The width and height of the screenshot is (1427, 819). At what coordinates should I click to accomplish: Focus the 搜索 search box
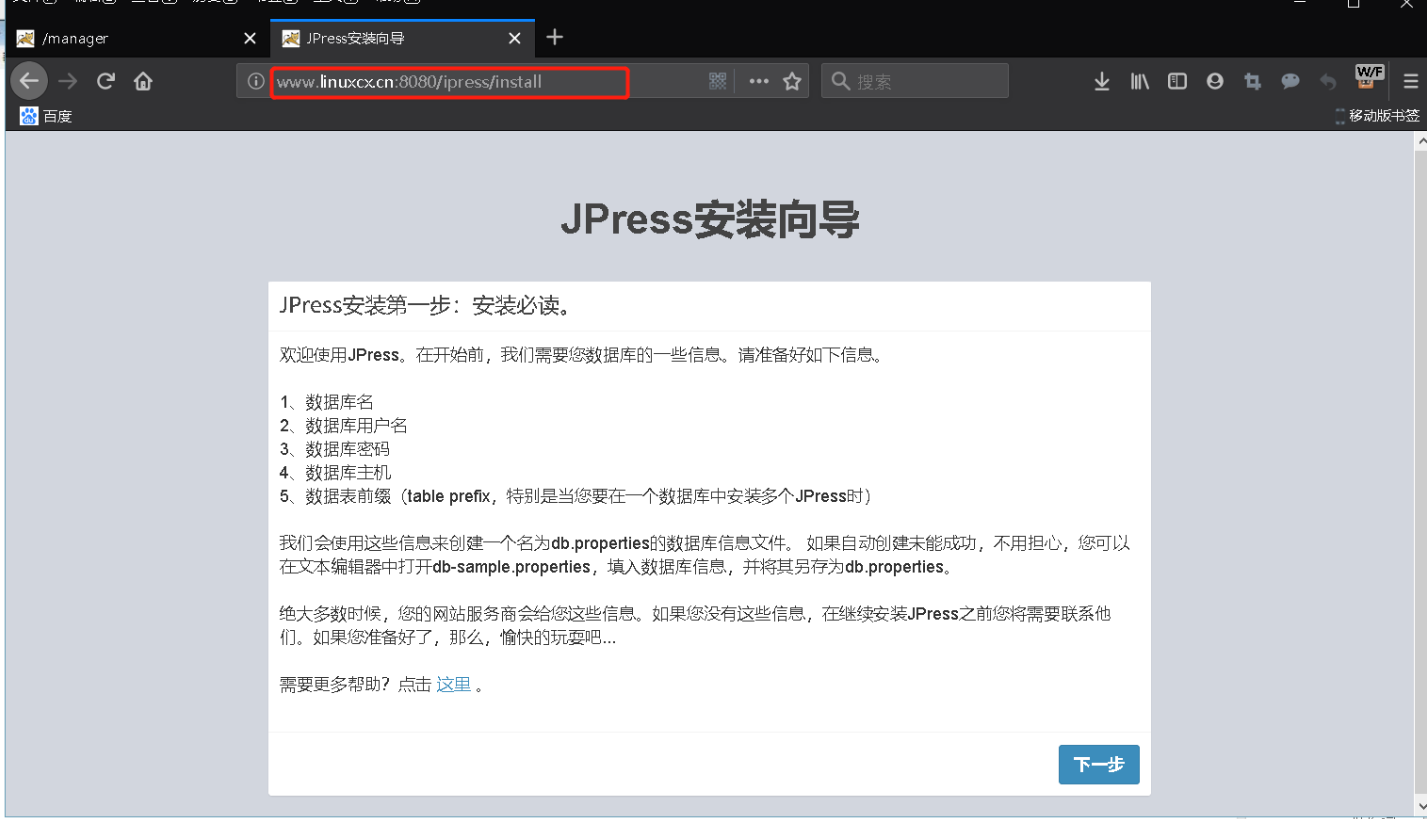(915, 81)
